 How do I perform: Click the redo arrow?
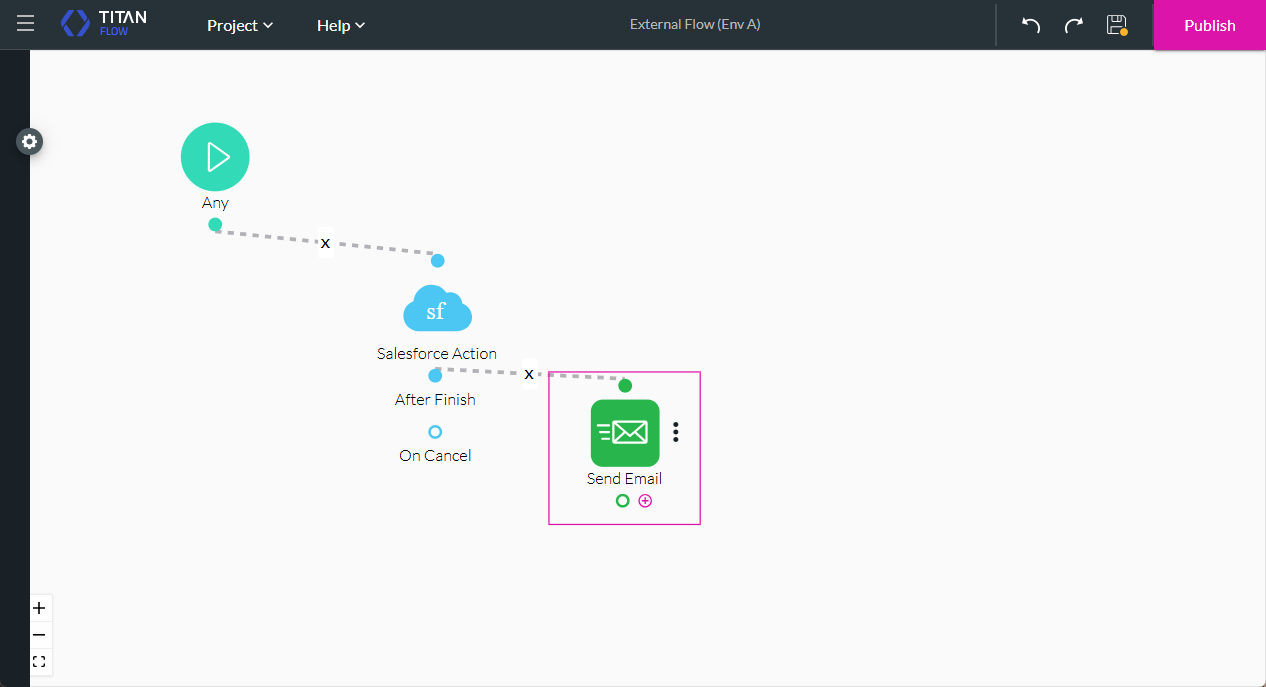1073,25
